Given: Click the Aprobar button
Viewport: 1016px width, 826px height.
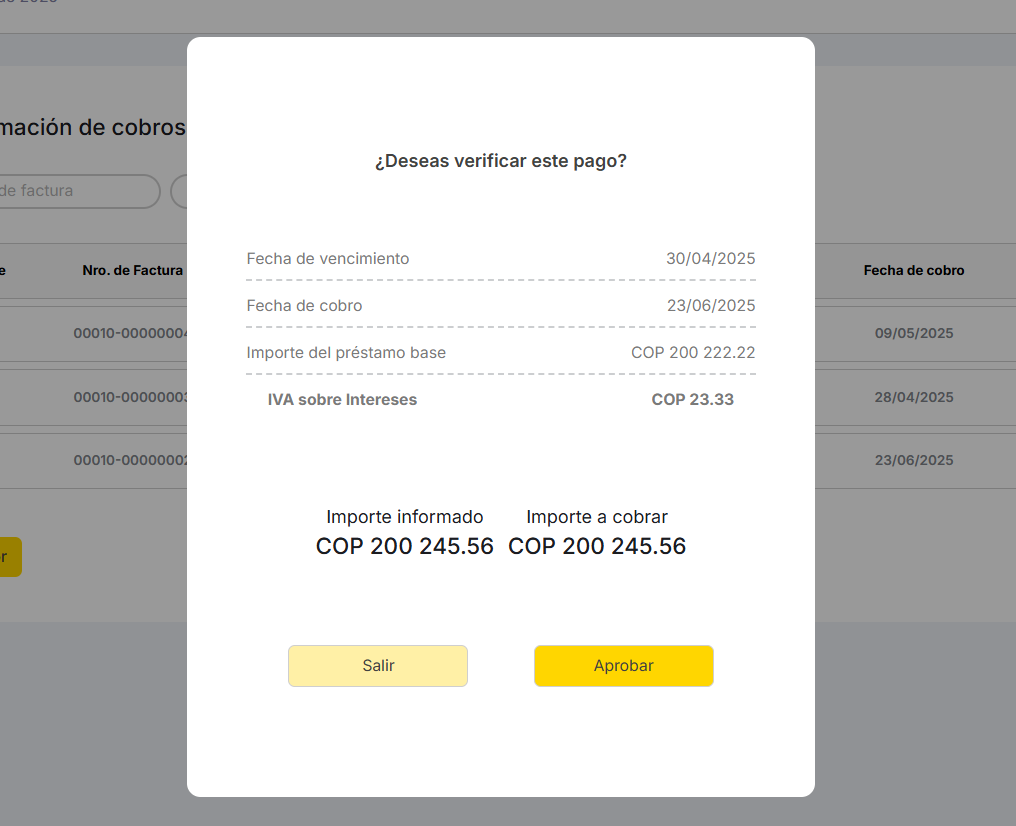Looking at the screenshot, I should [623, 666].
